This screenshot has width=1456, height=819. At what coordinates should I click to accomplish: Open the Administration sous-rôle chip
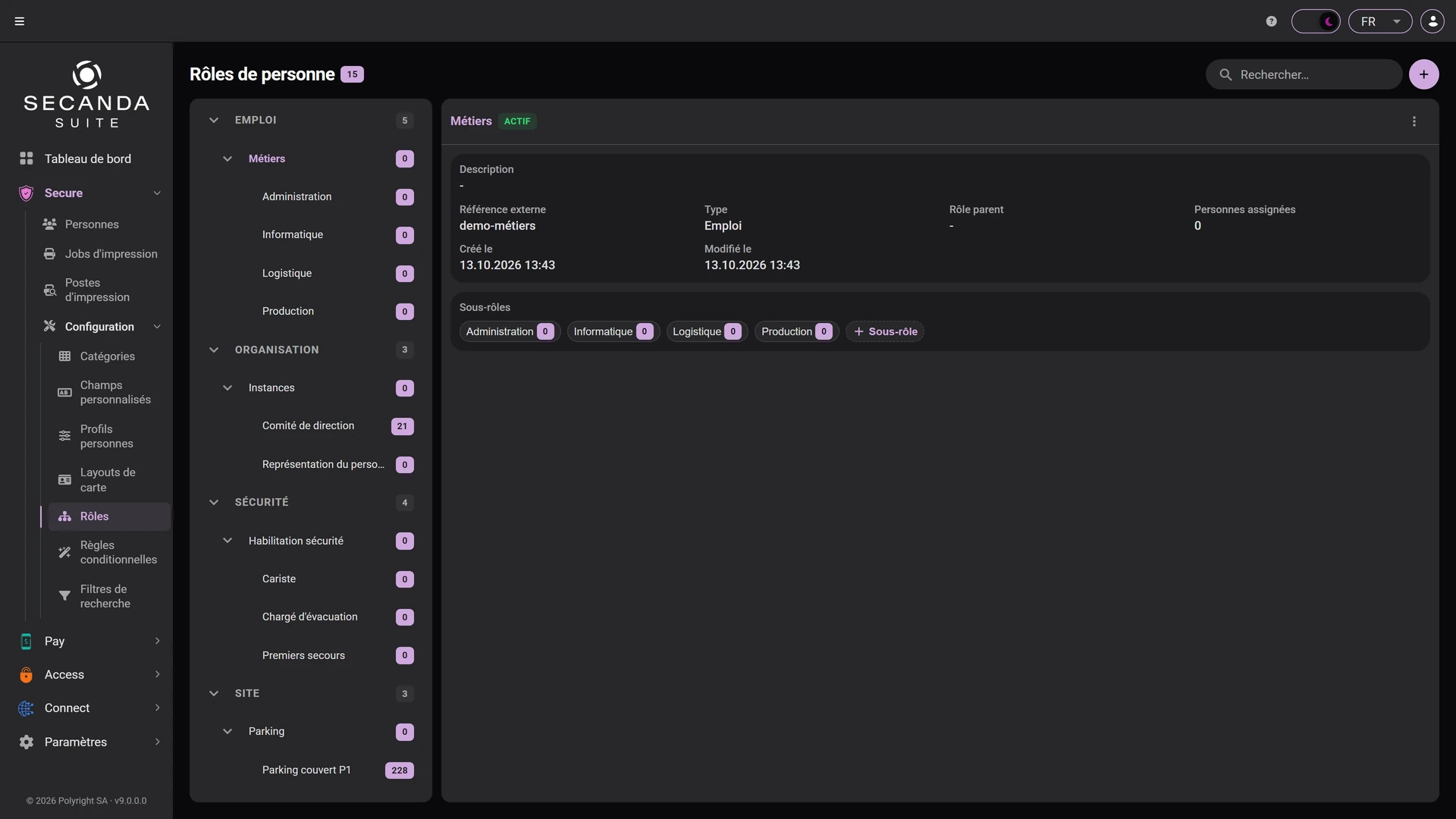pos(510,331)
